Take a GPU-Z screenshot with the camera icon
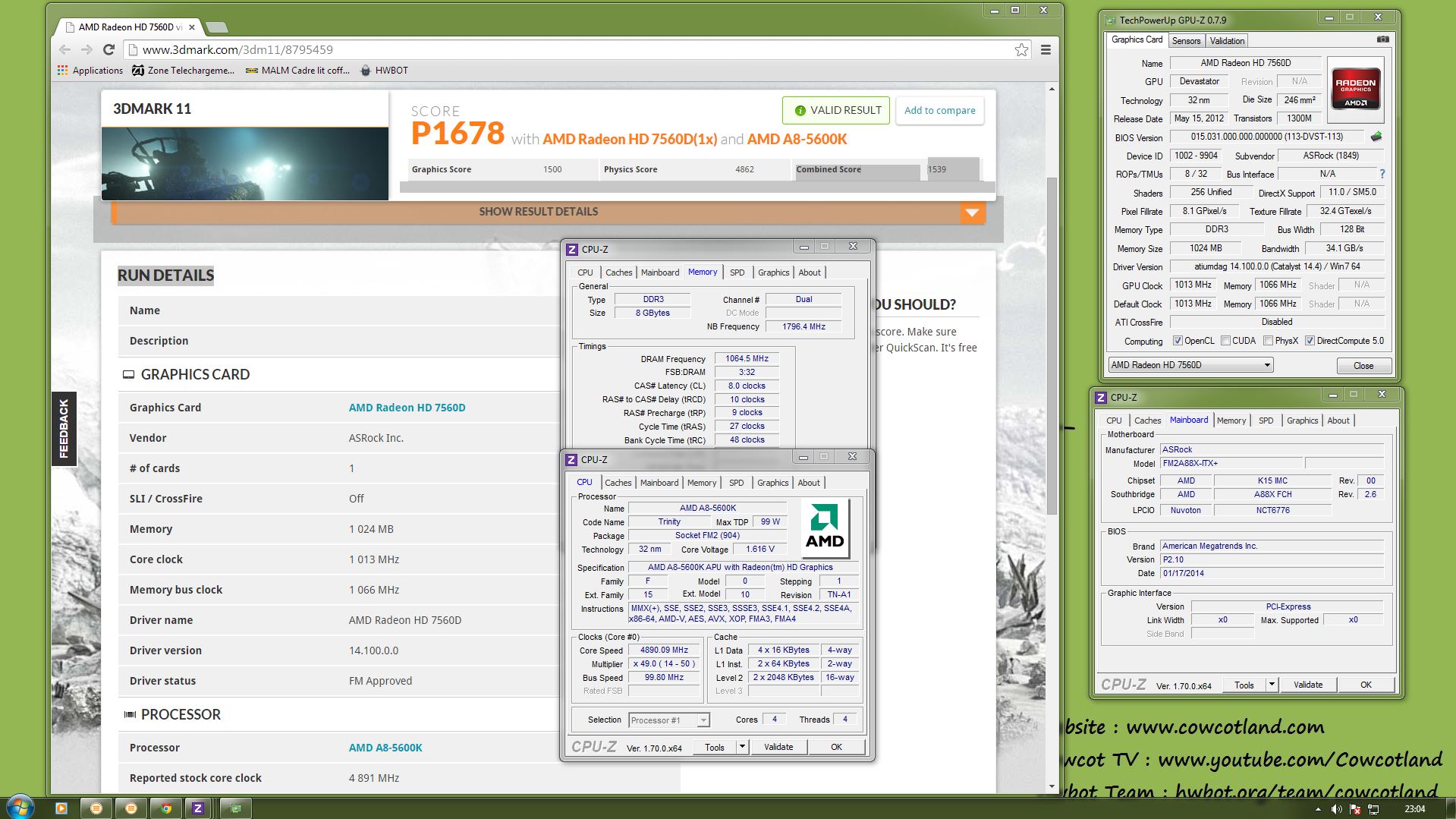 pos(1382,39)
